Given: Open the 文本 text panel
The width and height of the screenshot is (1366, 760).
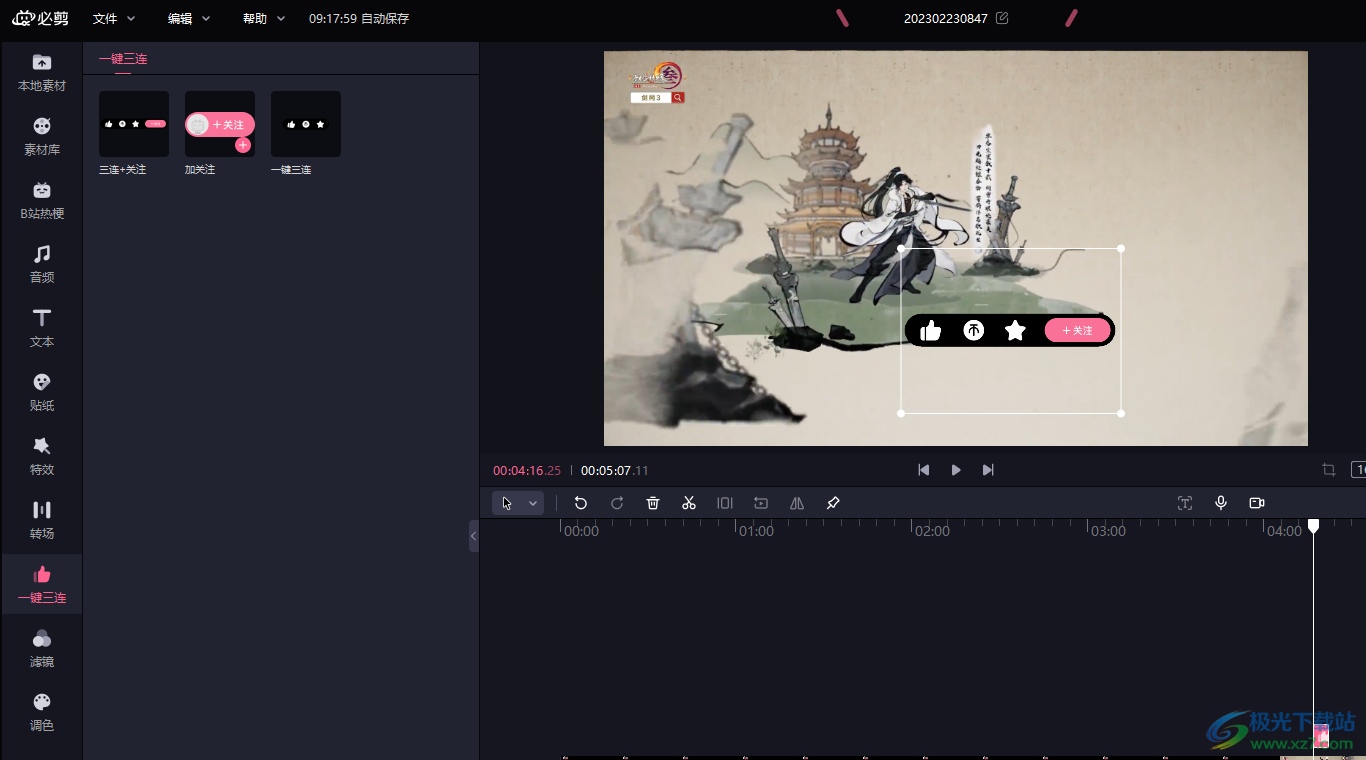Looking at the screenshot, I should [42, 329].
